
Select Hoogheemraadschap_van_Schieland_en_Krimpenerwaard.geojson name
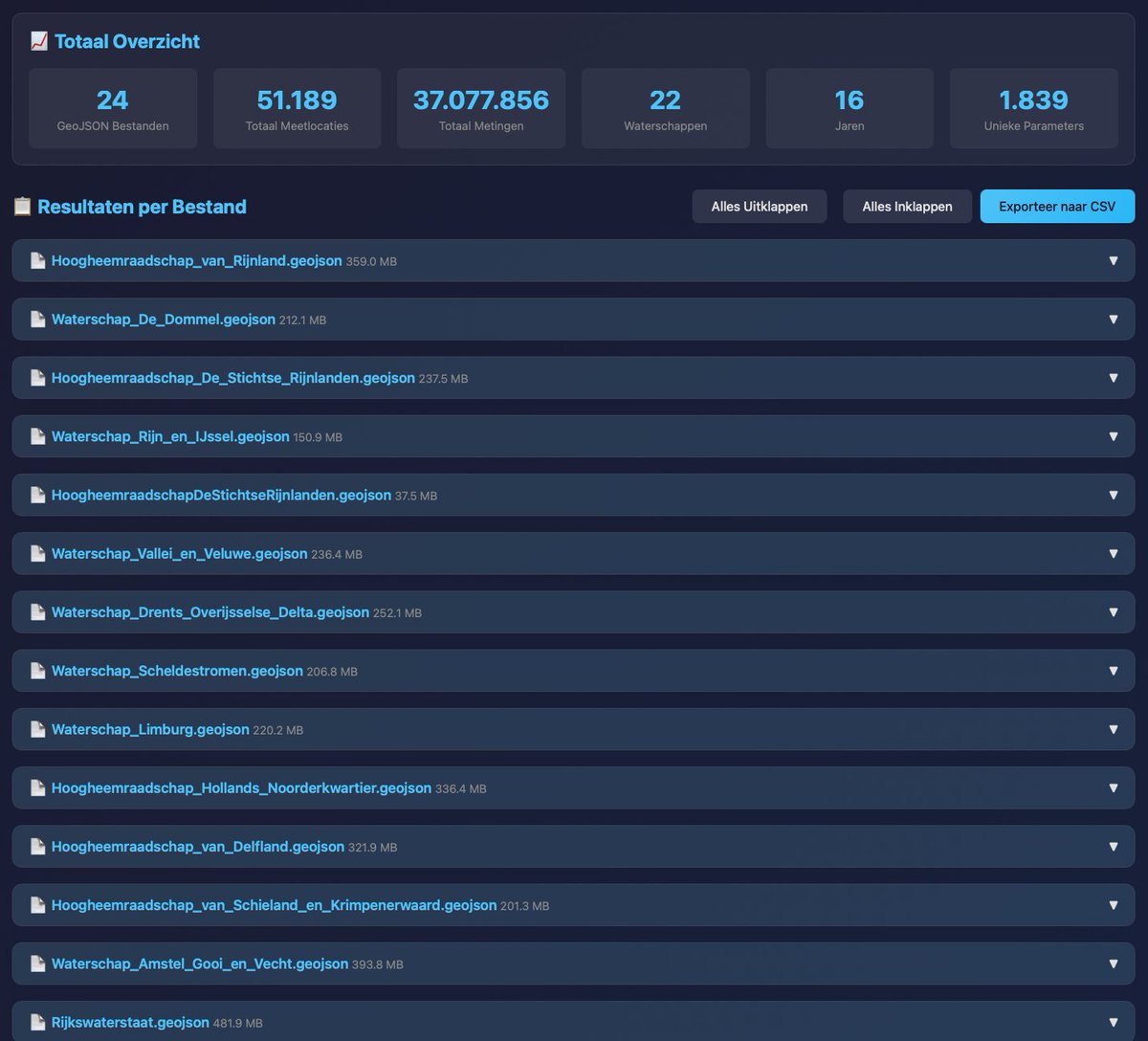point(275,905)
